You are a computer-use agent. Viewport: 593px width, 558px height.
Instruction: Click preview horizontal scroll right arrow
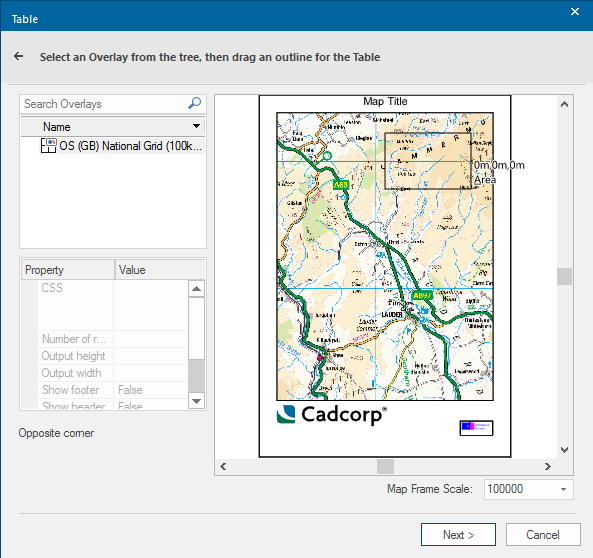pos(548,466)
